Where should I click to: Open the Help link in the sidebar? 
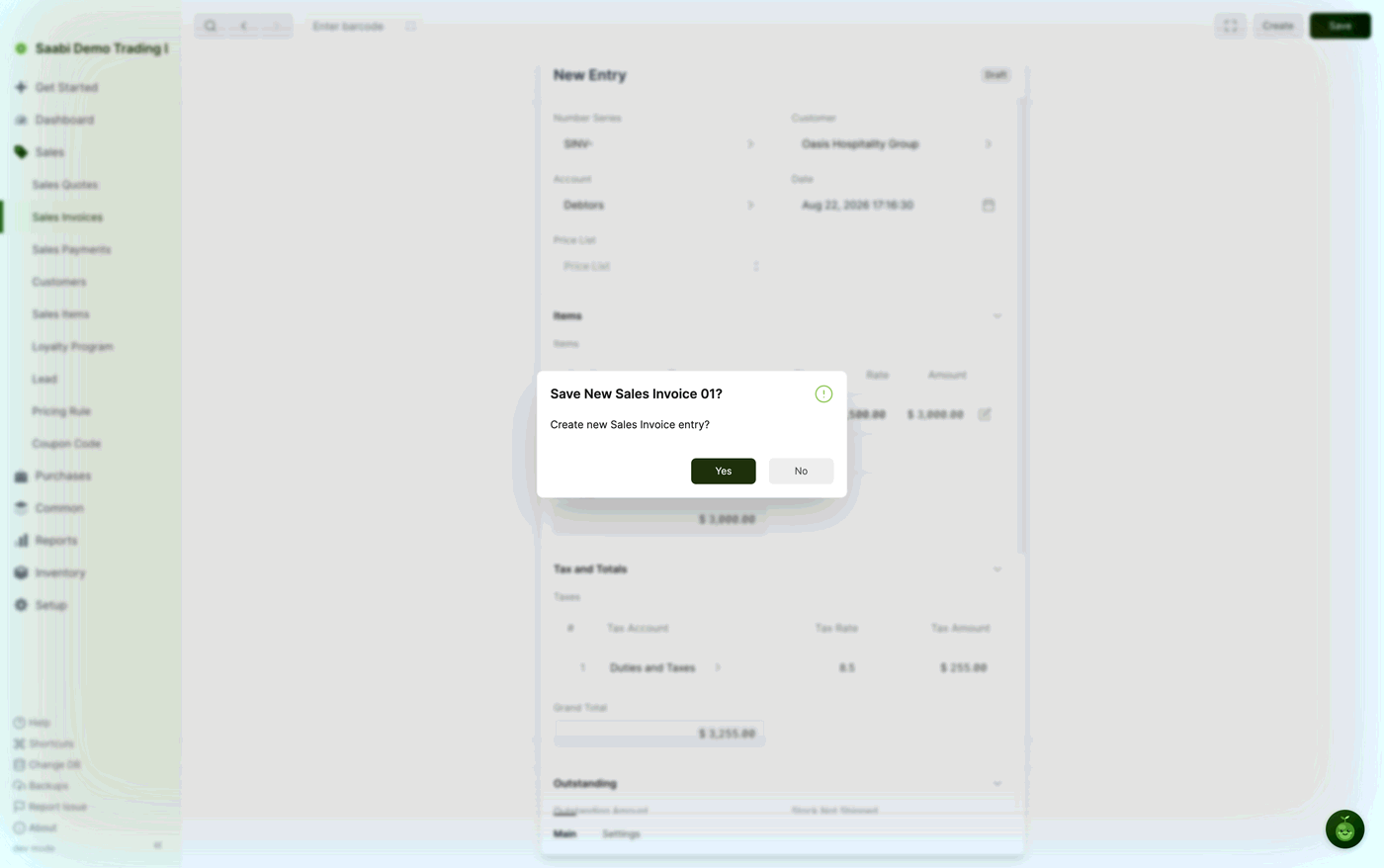[32, 723]
